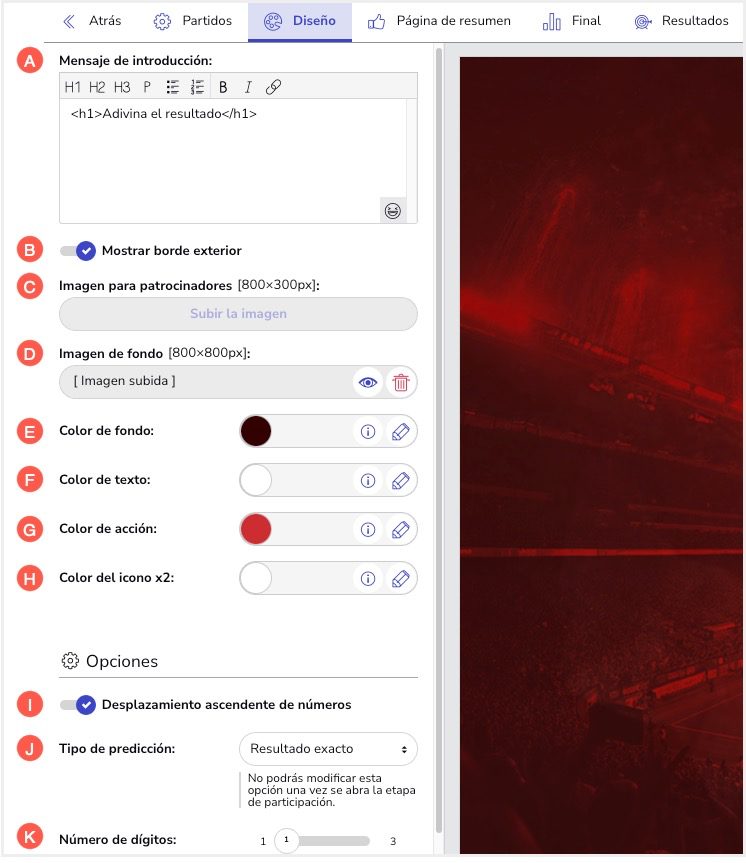Viewport: 746px width, 863px height.
Task: Apply italic formatting in the editor
Action: pyautogui.click(x=248, y=87)
